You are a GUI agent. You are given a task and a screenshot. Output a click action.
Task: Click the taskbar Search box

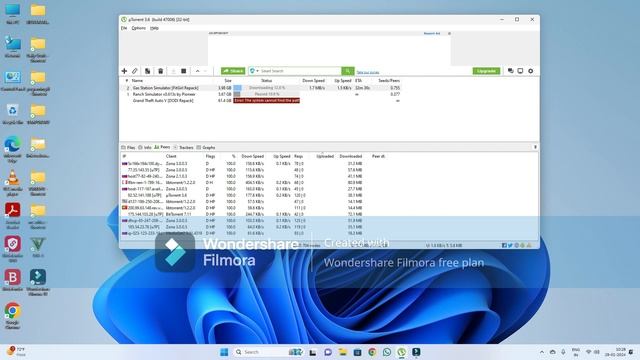pyautogui.click(x=267, y=352)
